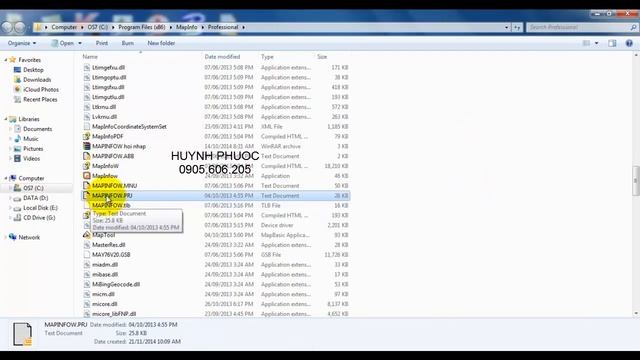This screenshot has height=360, width=640.
Task: Open the dropdown arrow beside Open
Action: point(80,43)
